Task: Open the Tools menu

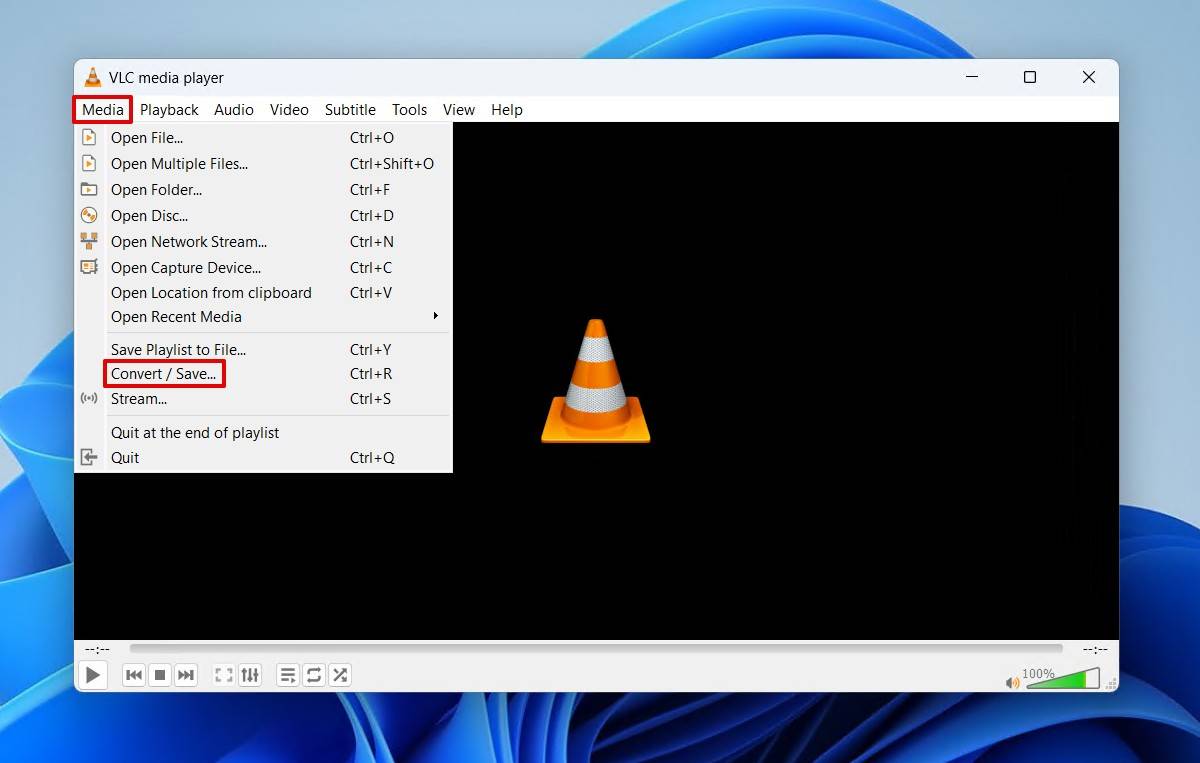Action: point(409,110)
